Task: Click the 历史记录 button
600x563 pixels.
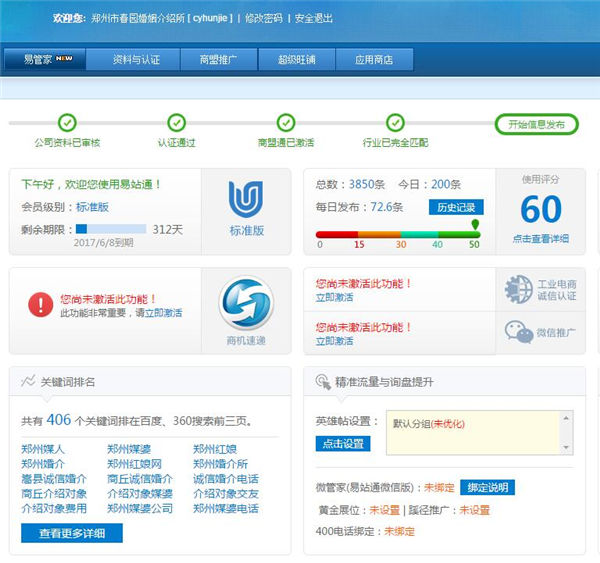Action: 457,207
